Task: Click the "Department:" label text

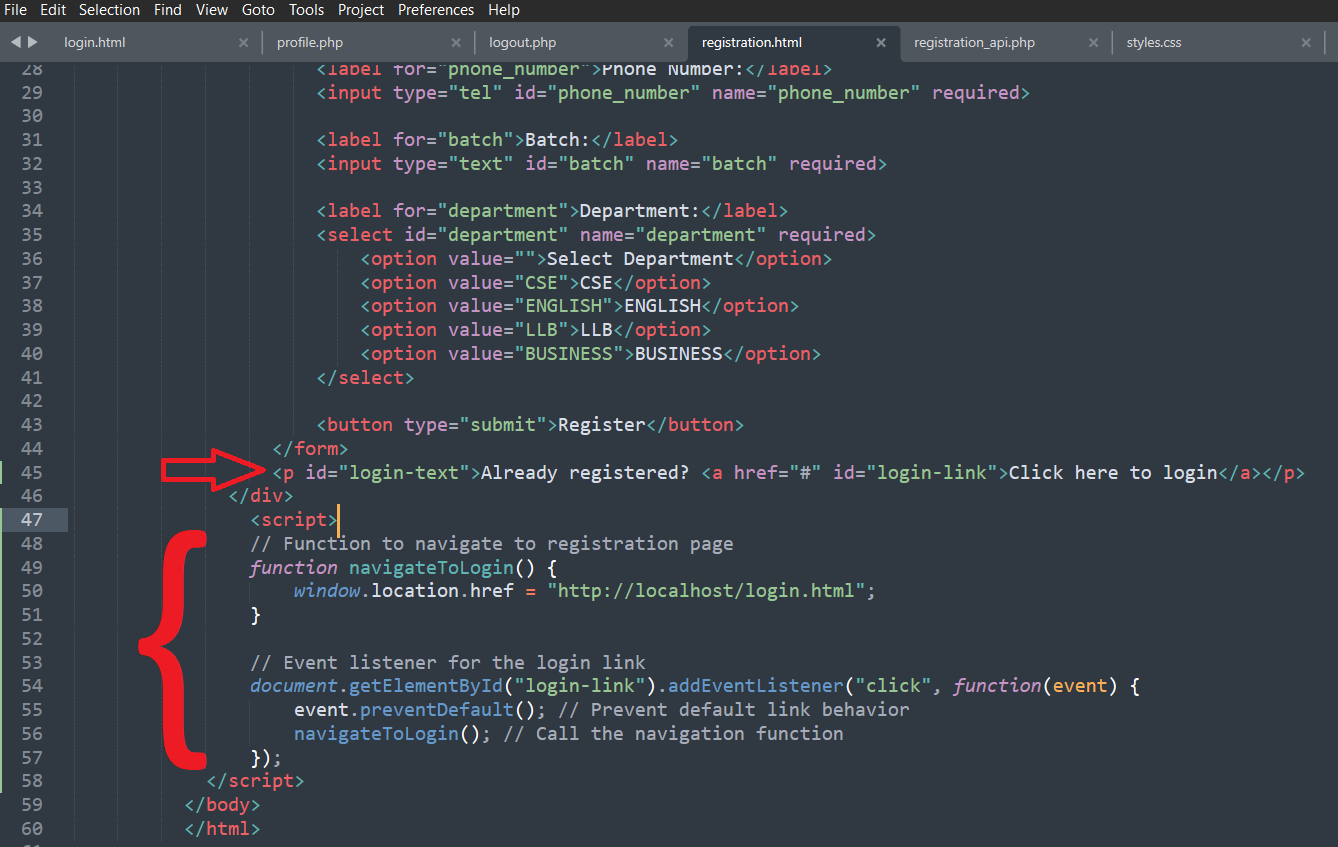Action: pos(640,211)
